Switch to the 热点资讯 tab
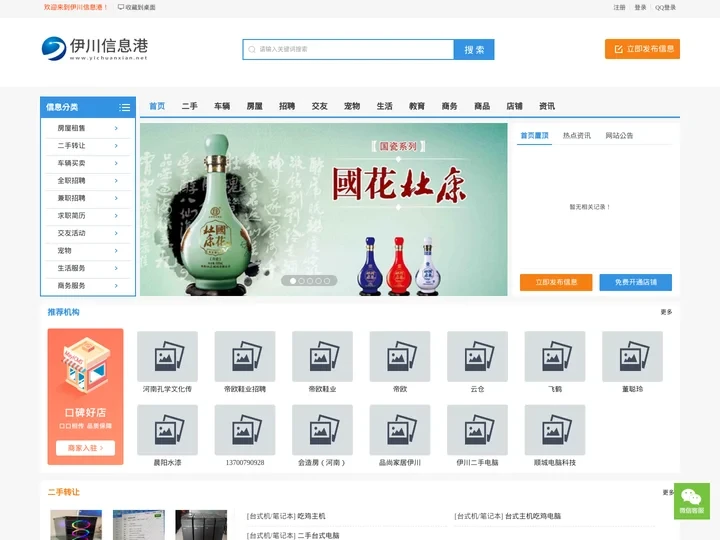Viewport: 720px width, 540px height. (577, 135)
